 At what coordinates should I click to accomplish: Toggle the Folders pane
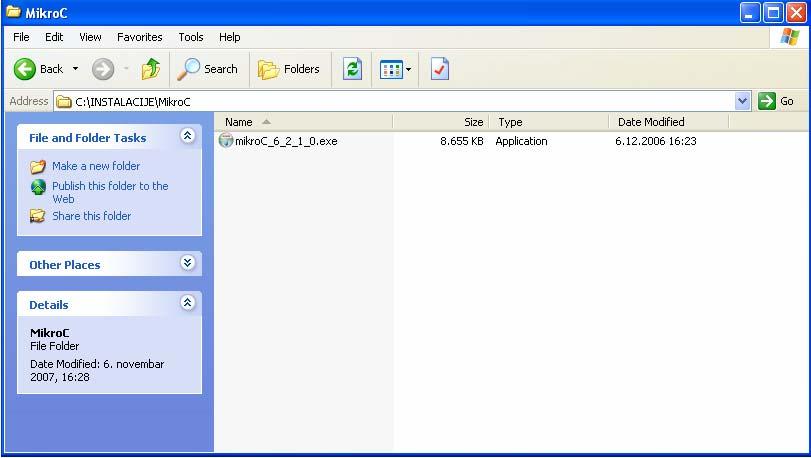[x=289, y=69]
